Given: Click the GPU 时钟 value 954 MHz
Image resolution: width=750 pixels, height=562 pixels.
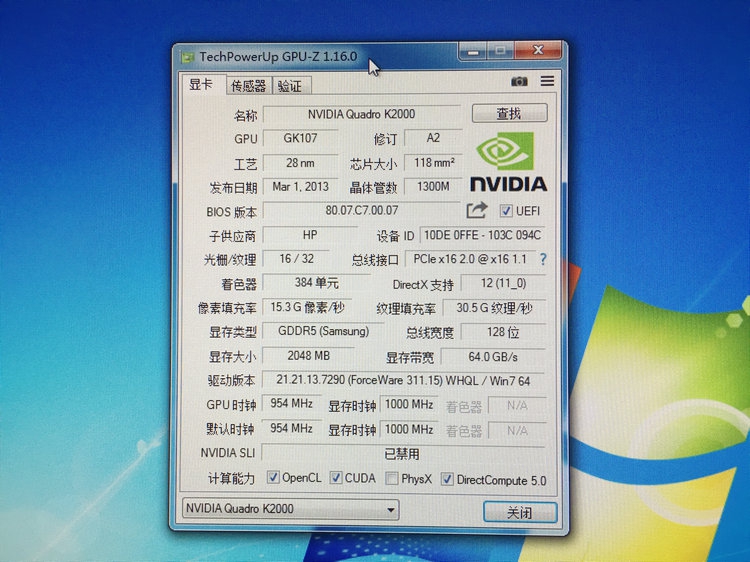Looking at the screenshot, I should (291, 404).
